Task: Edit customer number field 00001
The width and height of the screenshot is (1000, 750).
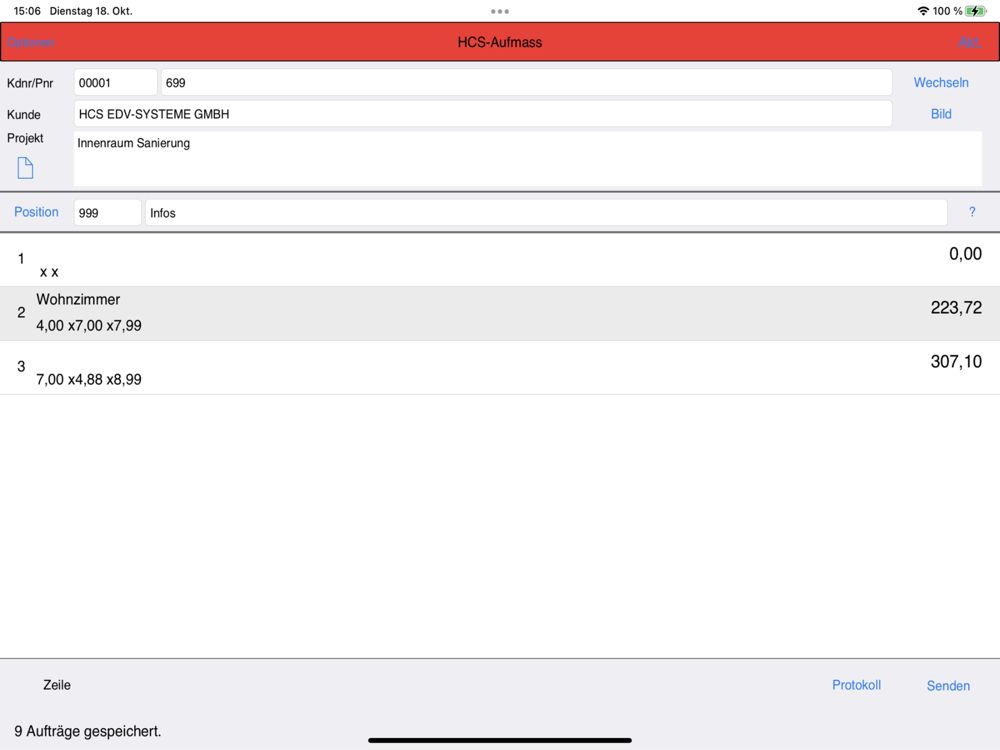Action: (x=115, y=83)
